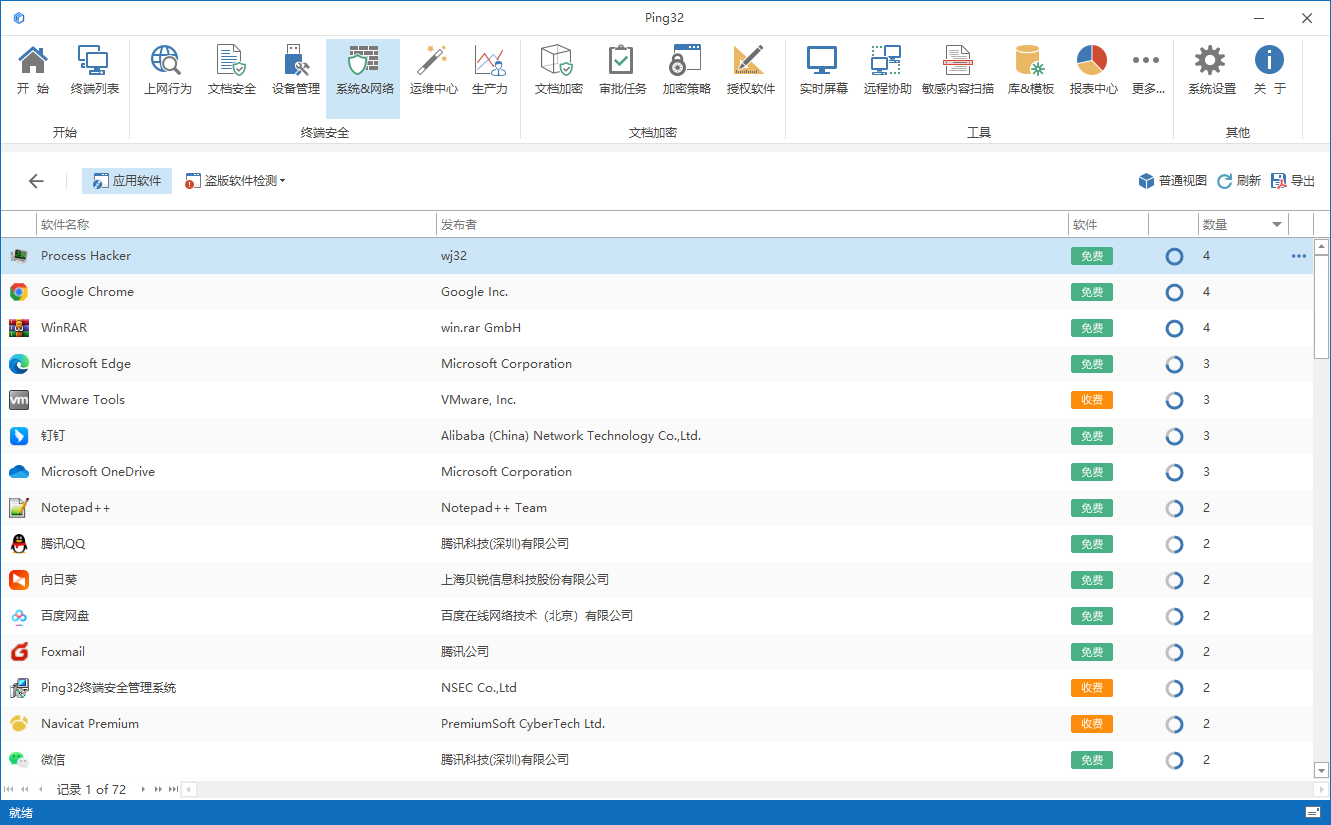Click 收费 tag on VMware Tools row

pyautogui.click(x=1092, y=400)
